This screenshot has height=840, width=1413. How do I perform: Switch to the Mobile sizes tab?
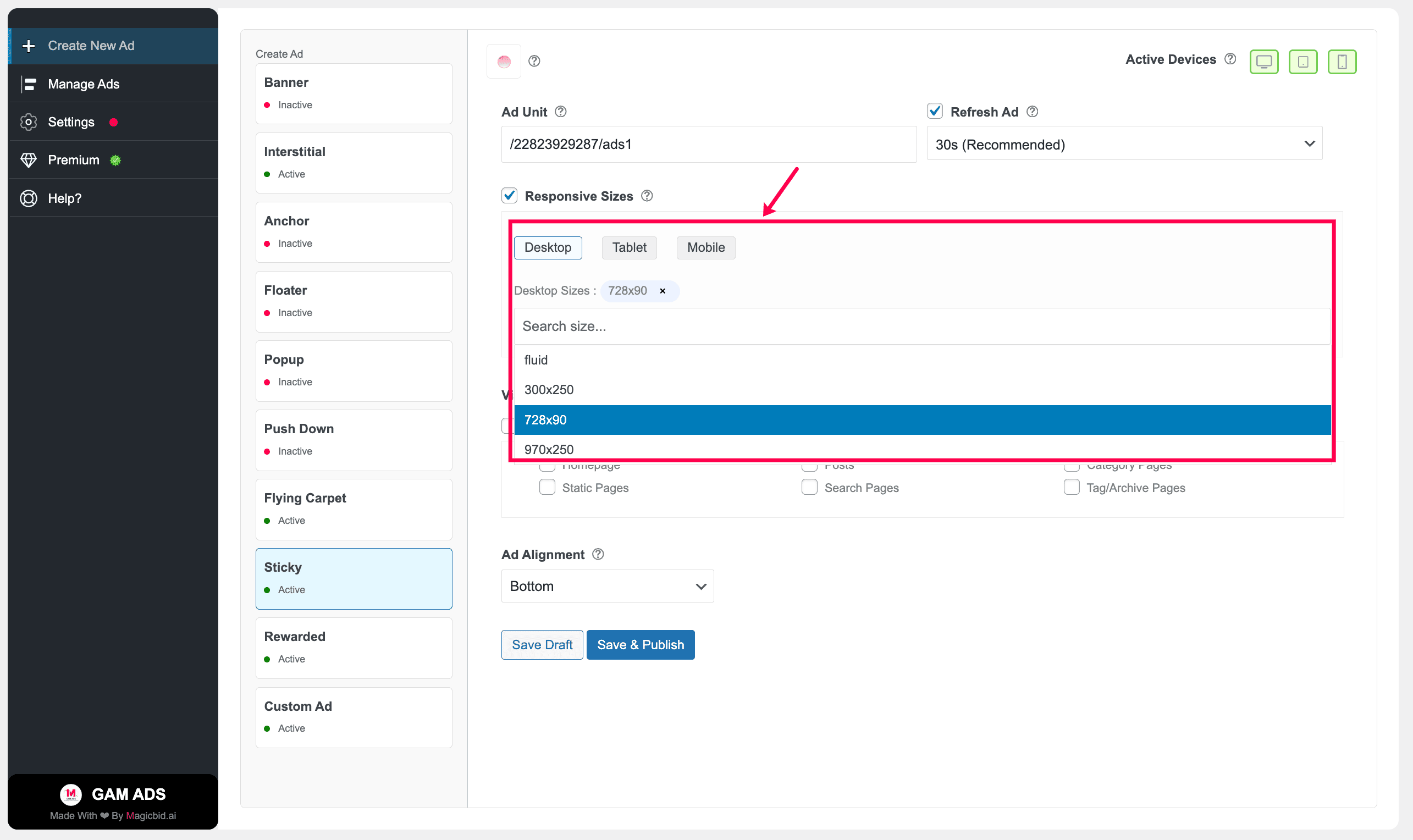705,248
